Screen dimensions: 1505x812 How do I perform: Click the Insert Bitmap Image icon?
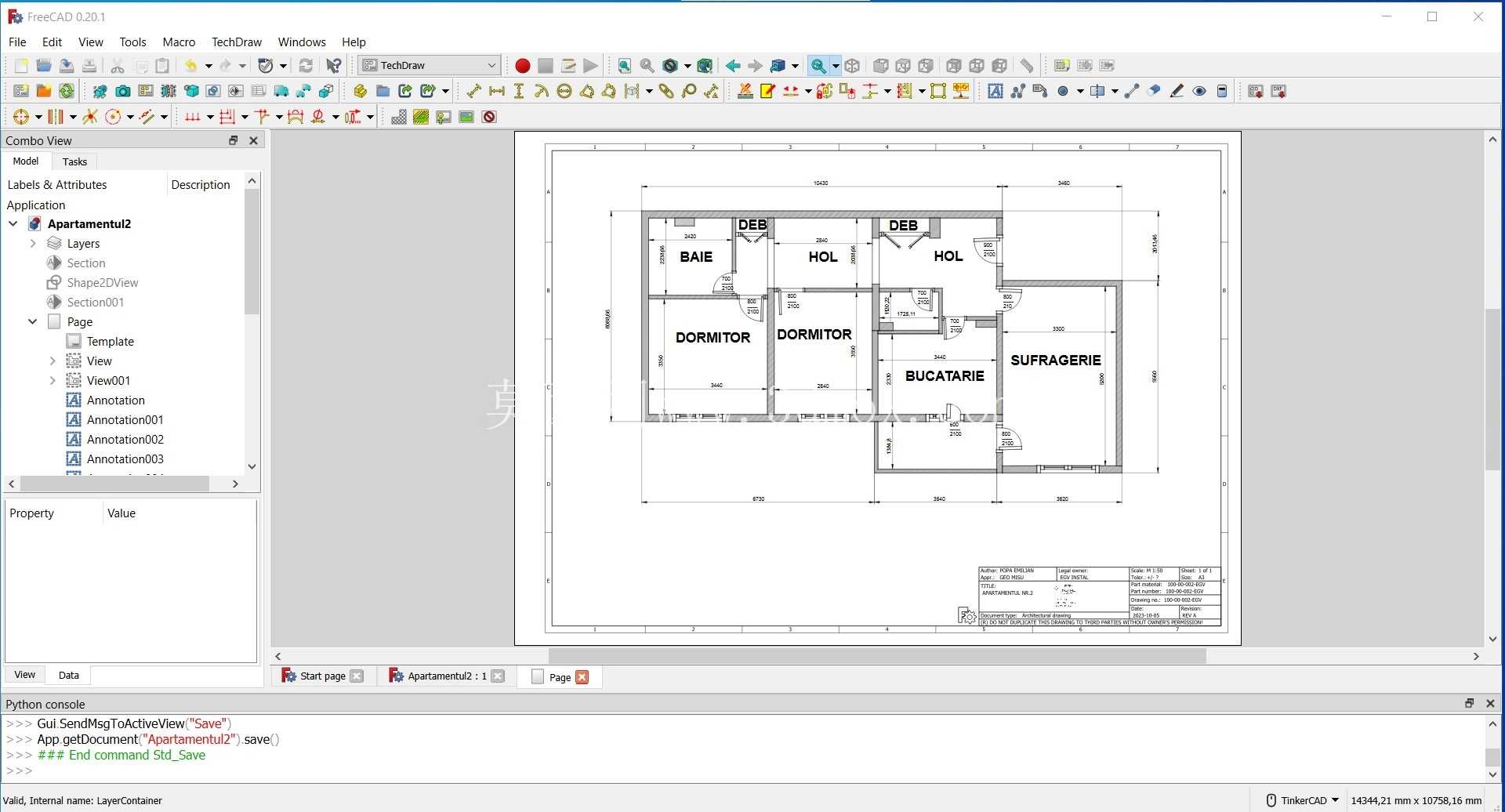point(466,118)
